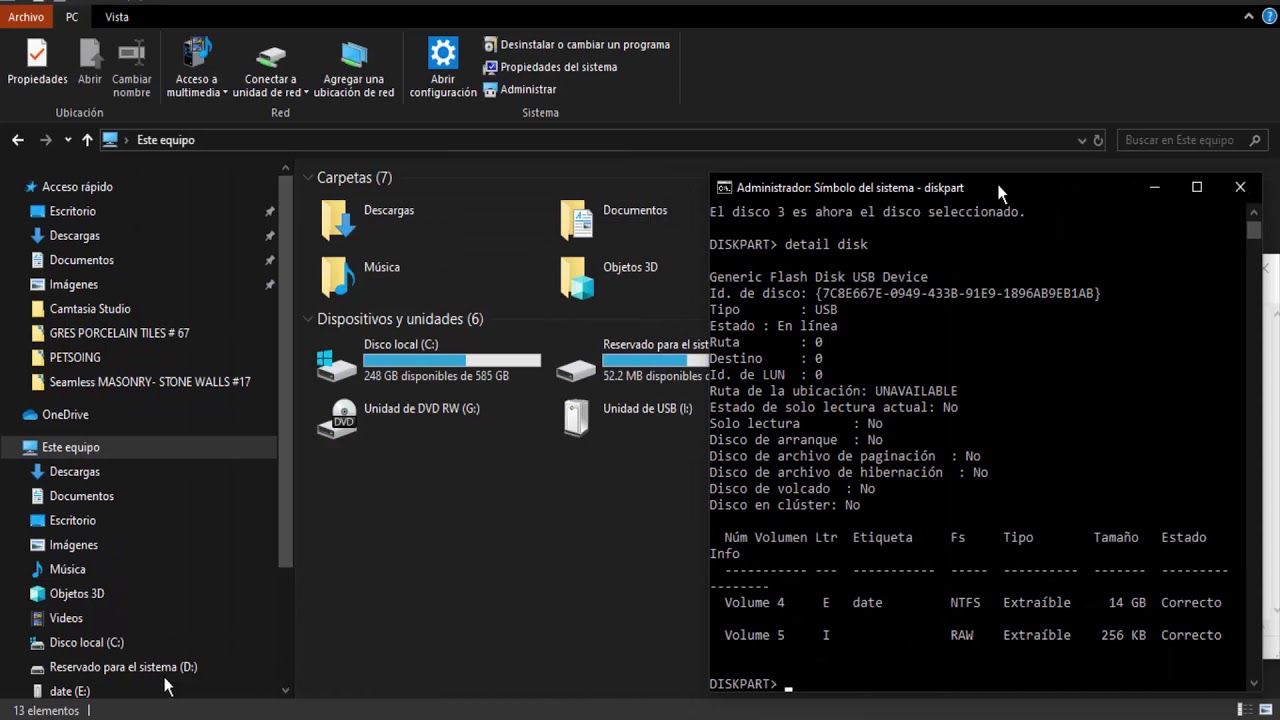Open the Archivo tab

click(x=26, y=16)
